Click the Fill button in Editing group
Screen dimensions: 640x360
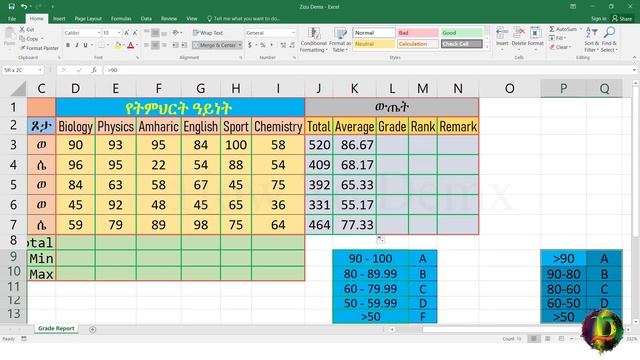[558, 38]
